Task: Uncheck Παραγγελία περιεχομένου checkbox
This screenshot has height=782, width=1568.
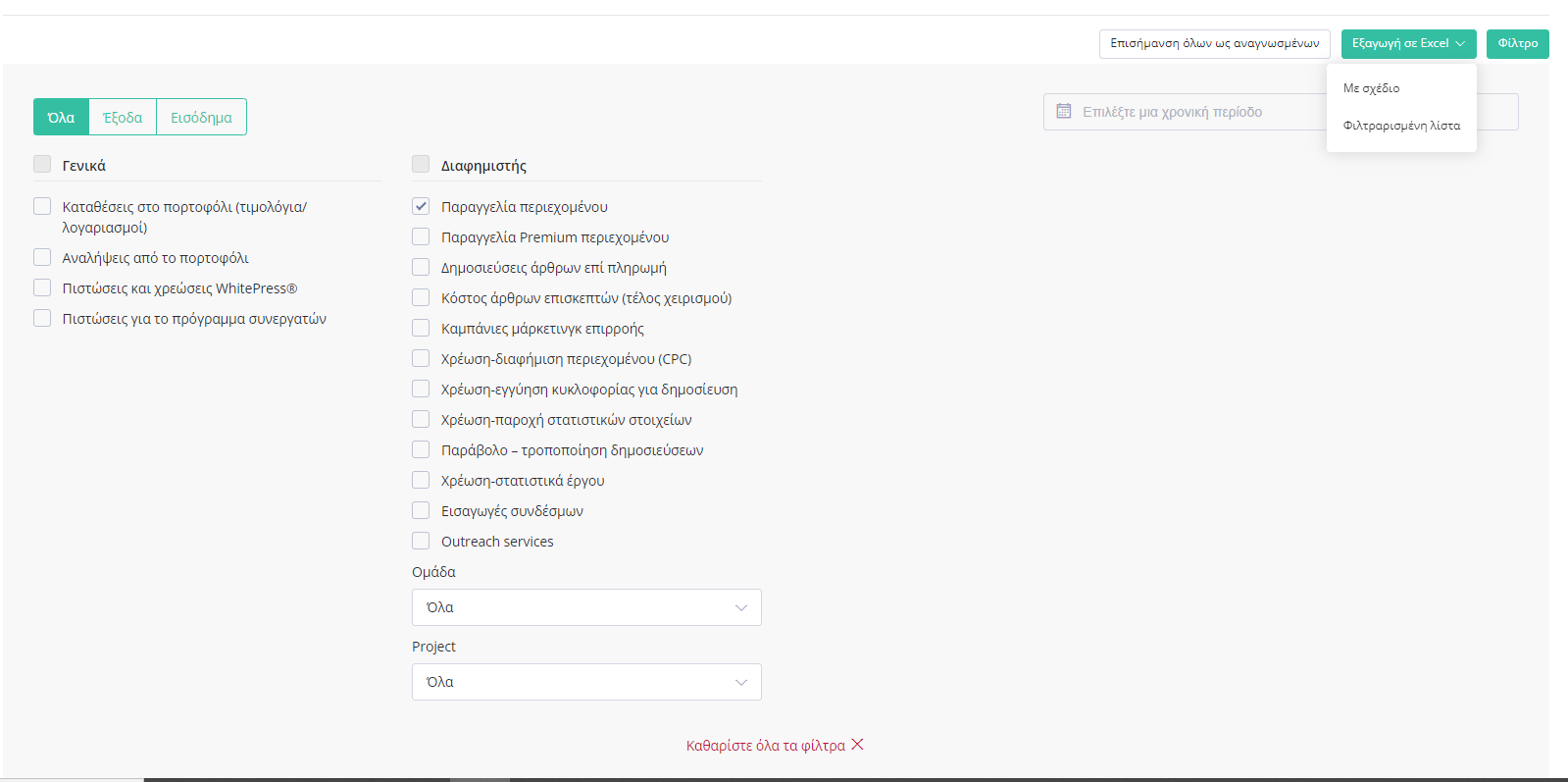Action: click(421, 206)
